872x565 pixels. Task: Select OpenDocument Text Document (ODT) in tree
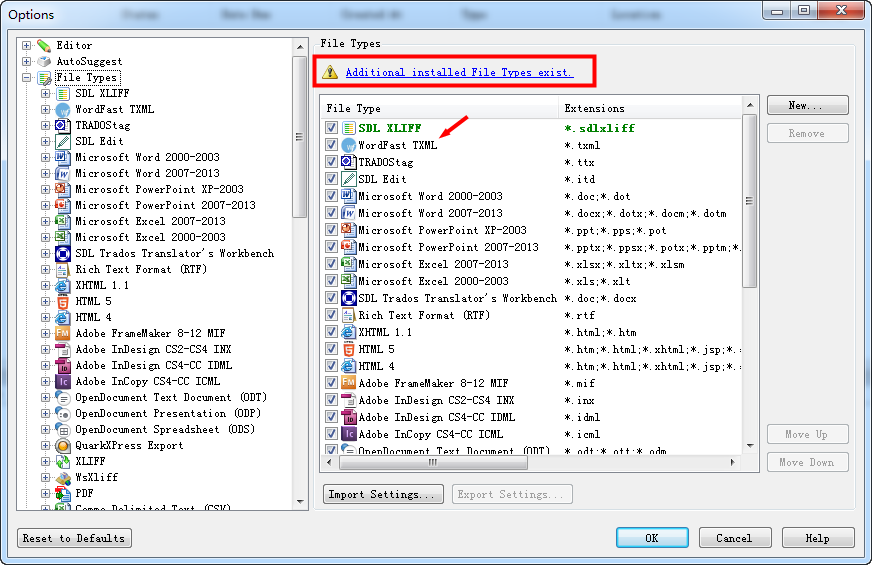coord(171,398)
